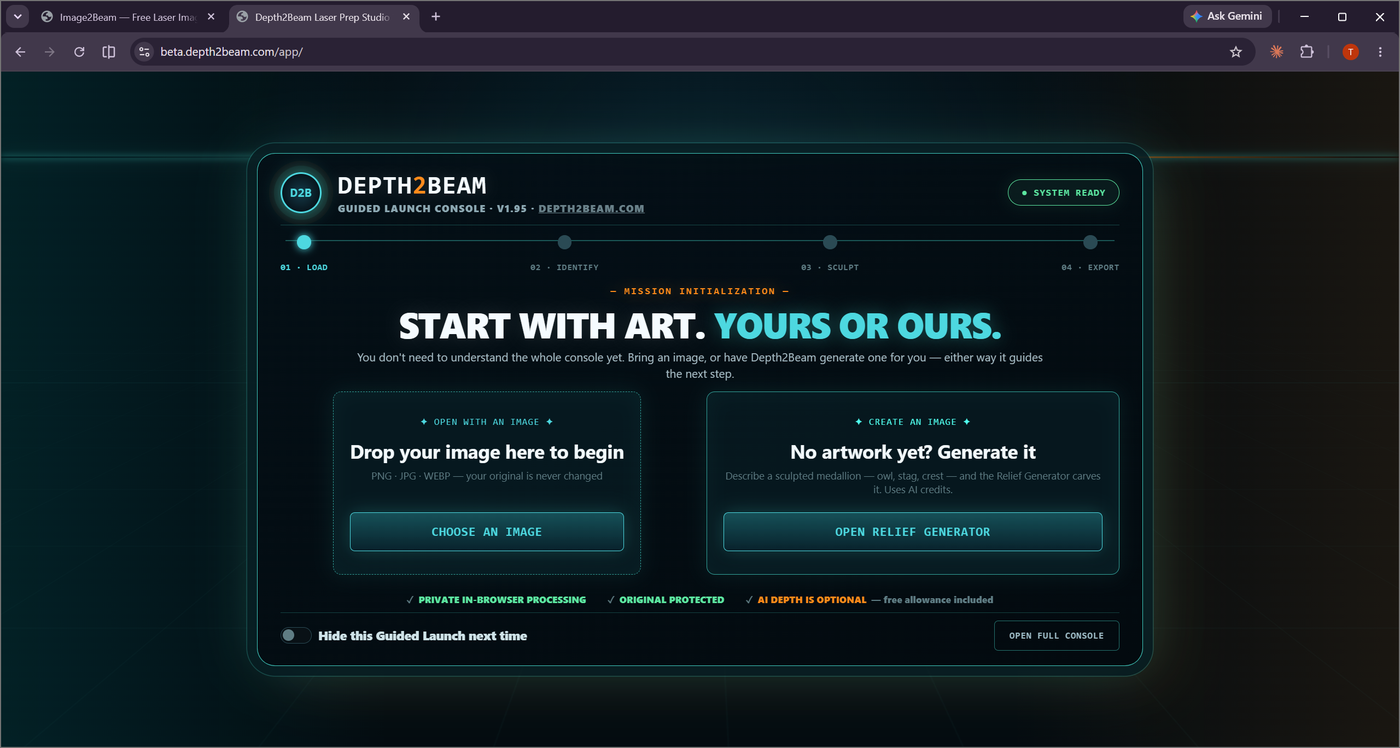
Task: Click the System Ready status badge
Action: point(1063,193)
